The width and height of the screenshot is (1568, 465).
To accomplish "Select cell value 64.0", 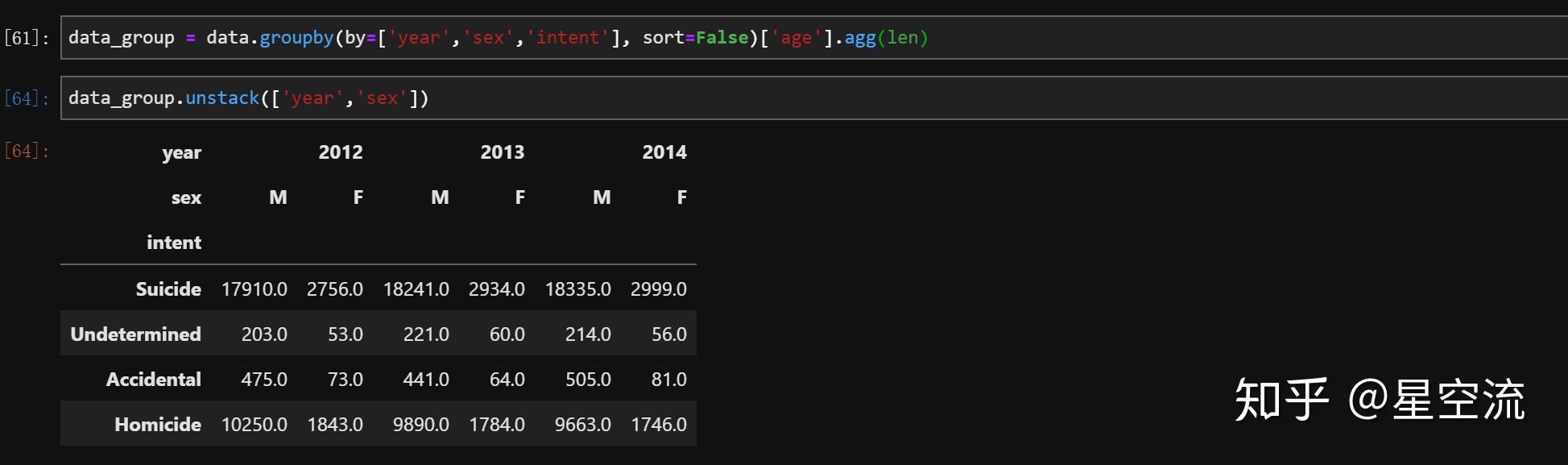I will tap(507, 380).
